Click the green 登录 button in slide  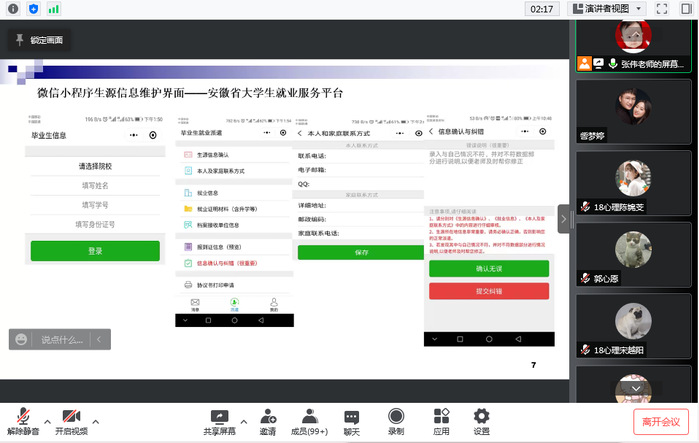coord(95,251)
